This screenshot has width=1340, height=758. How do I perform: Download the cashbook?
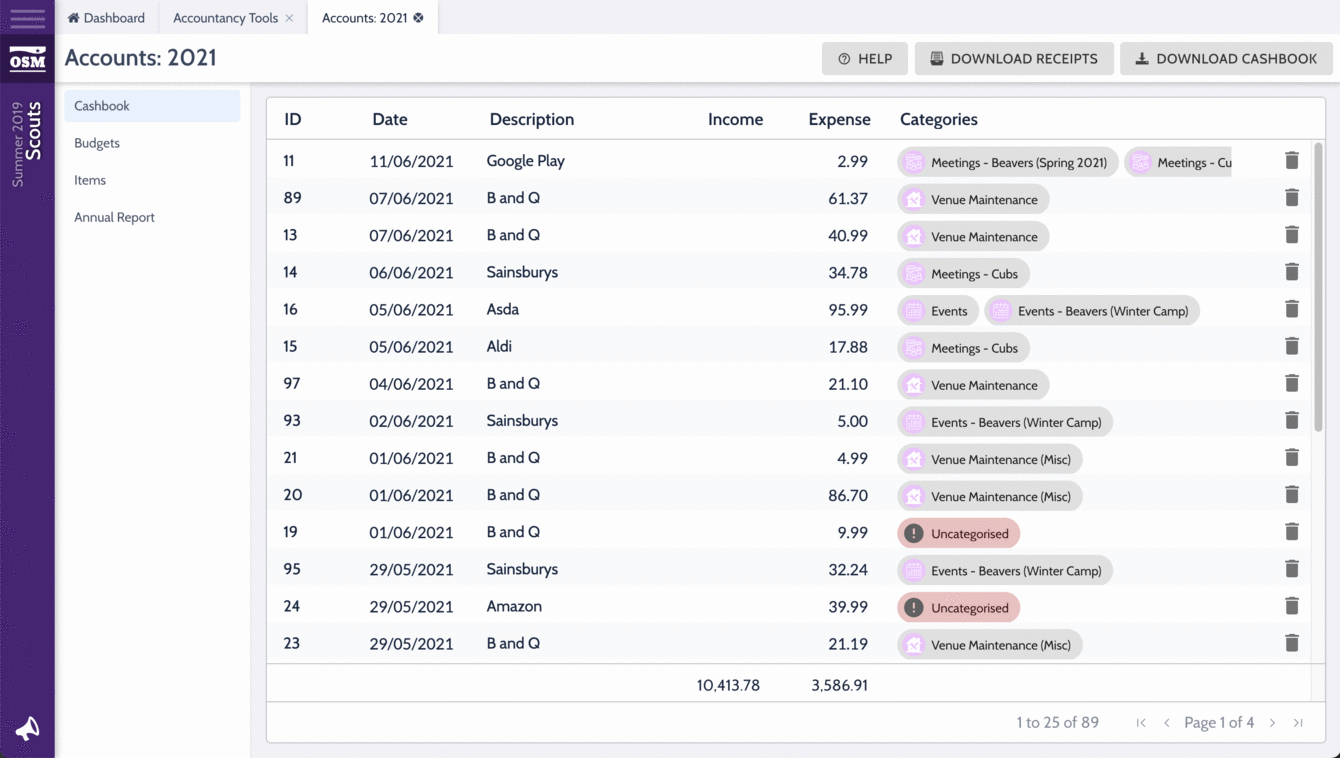point(1225,58)
